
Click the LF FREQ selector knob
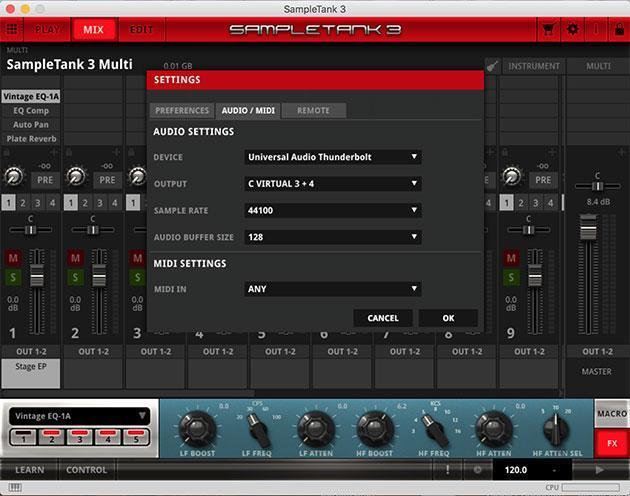point(257,431)
